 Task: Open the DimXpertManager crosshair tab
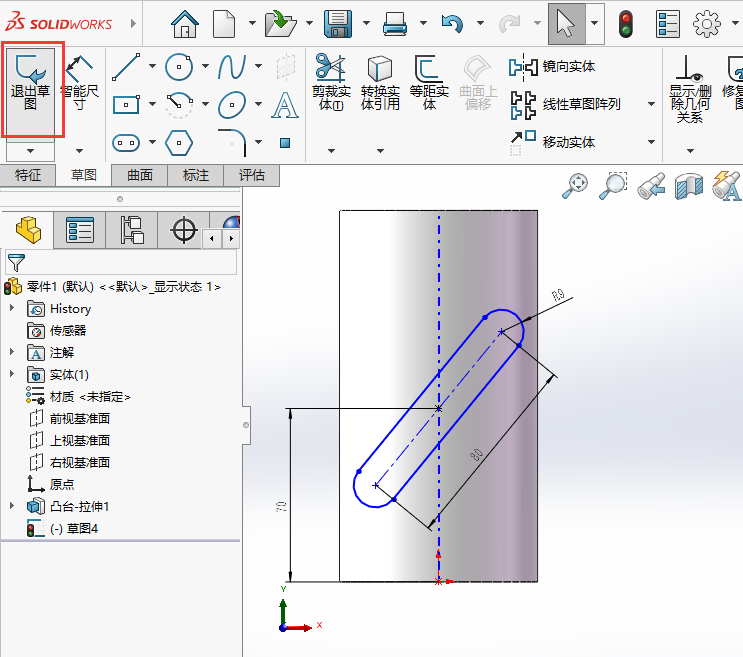pos(184,230)
